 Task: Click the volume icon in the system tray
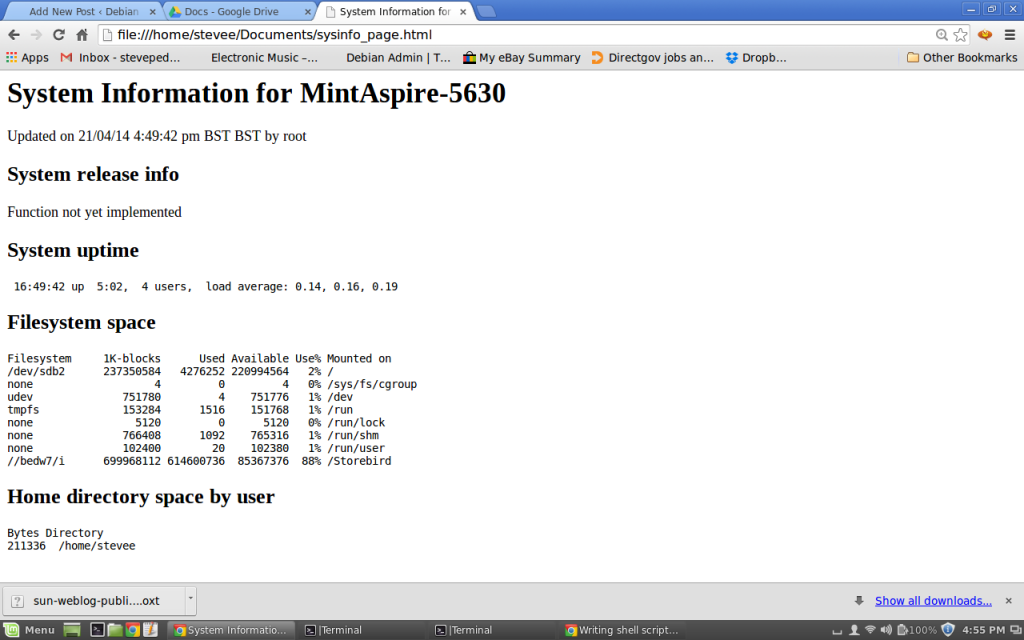pyautogui.click(x=885, y=630)
